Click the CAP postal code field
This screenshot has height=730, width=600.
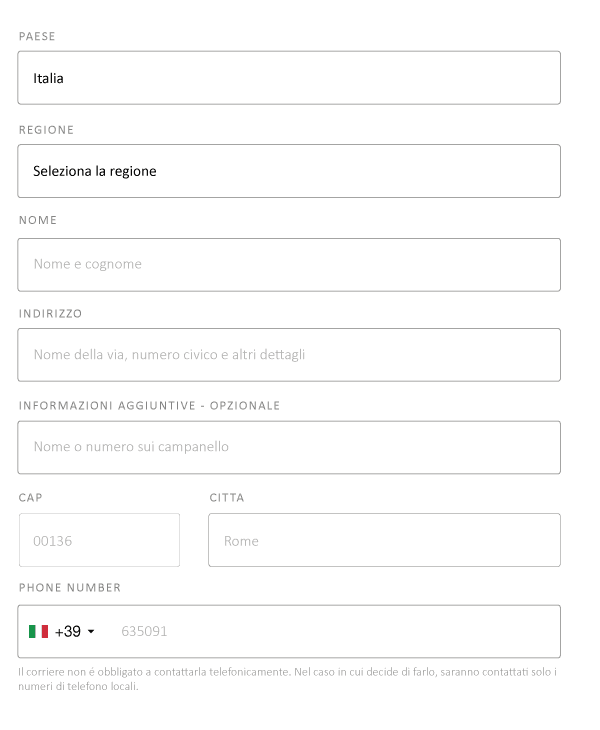[99, 541]
